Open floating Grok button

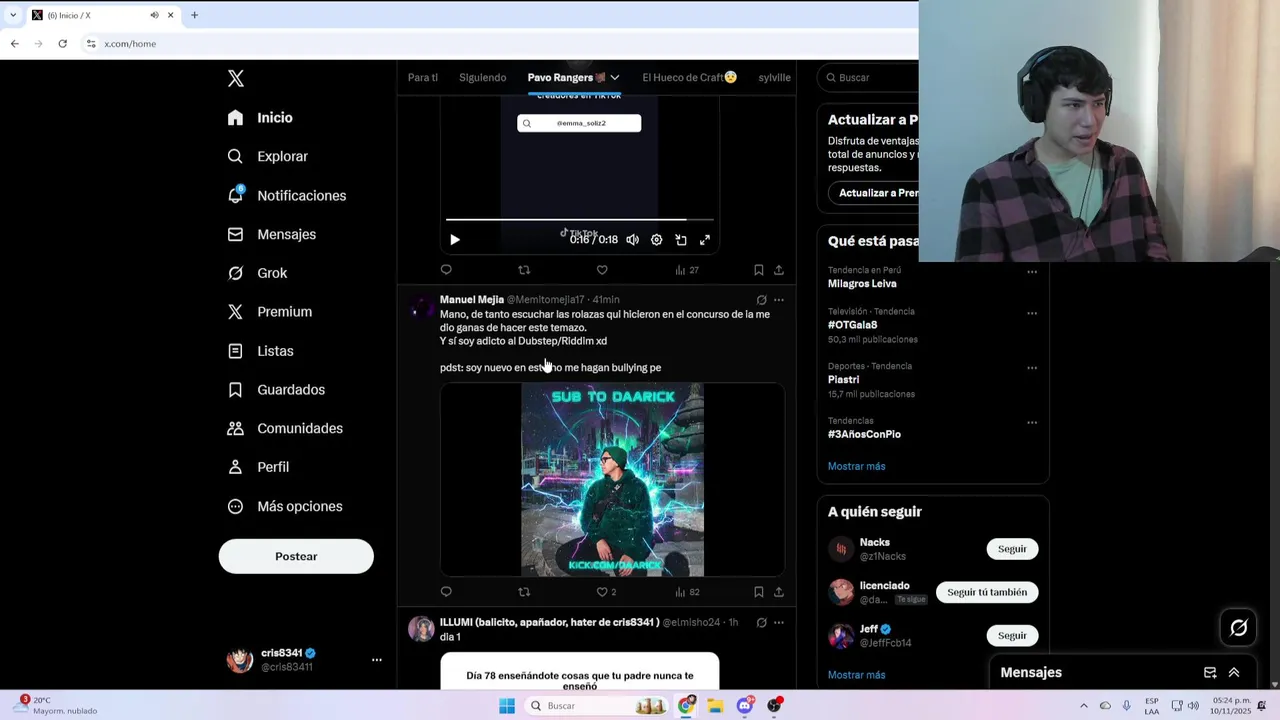click(x=1239, y=627)
